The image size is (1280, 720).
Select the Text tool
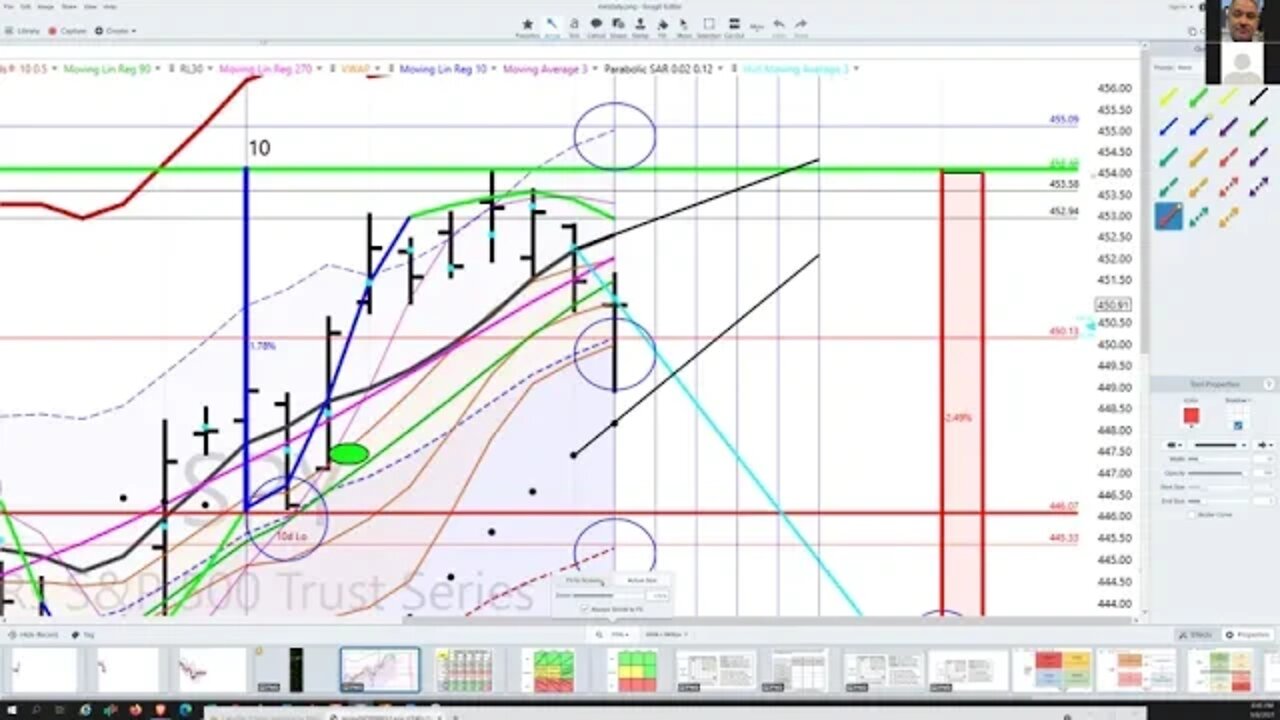click(574, 27)
